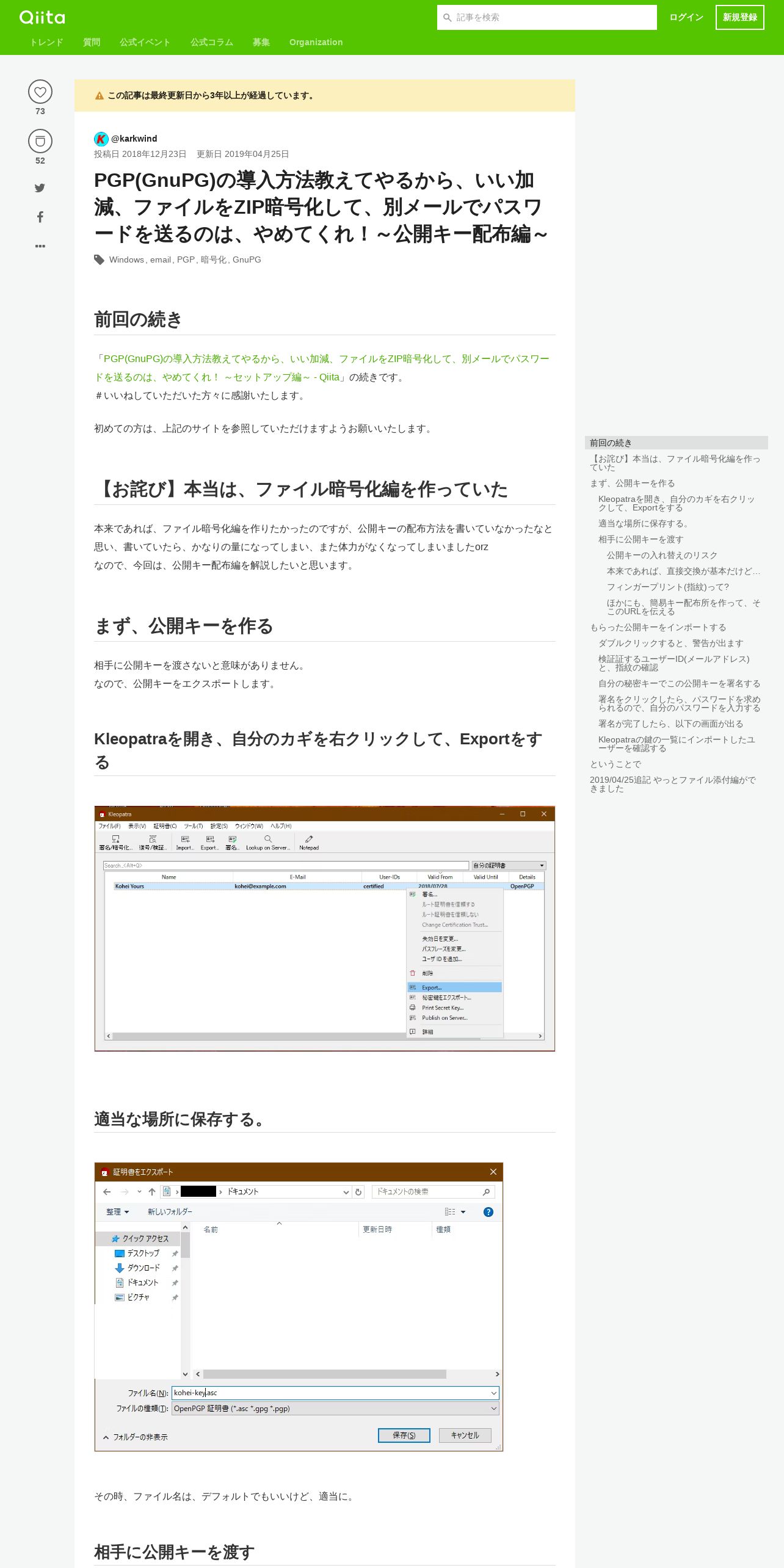Select the email tag

click(x=161, y=260)
